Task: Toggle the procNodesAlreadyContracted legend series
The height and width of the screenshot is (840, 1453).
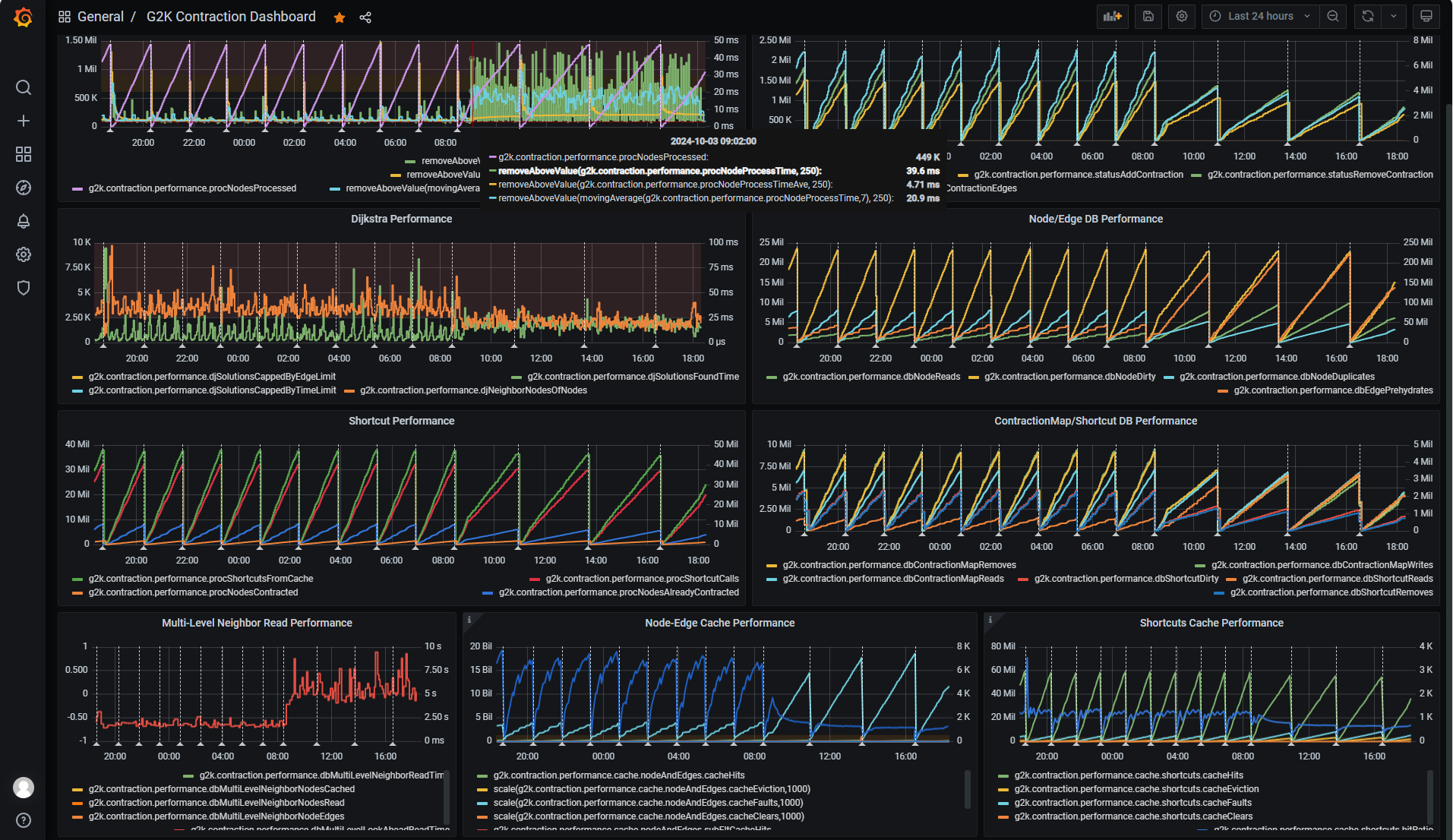Action: 618,592
